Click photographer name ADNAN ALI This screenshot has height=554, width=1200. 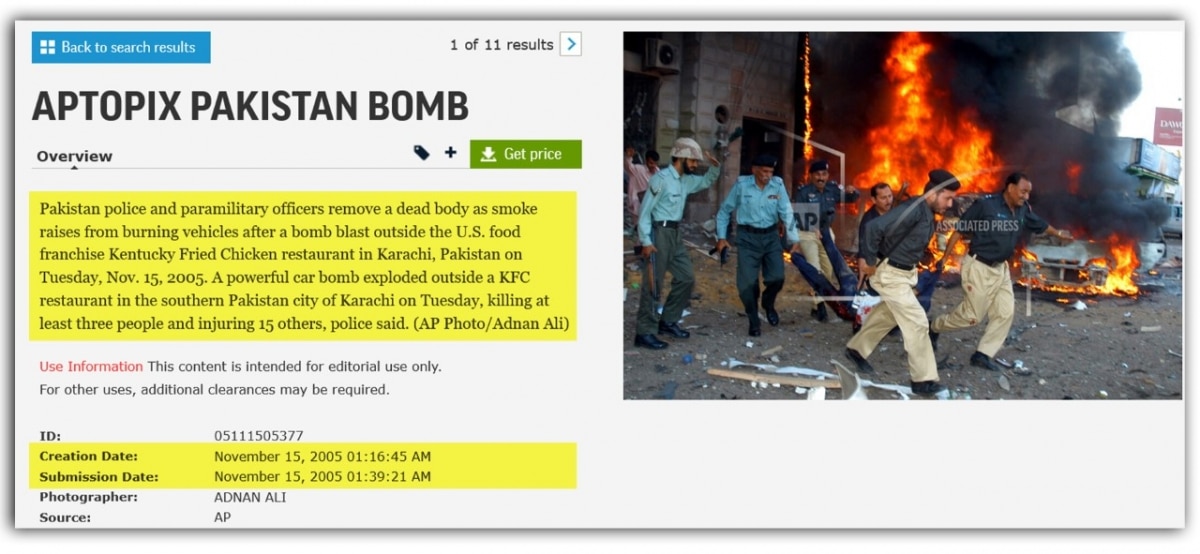click(250, 497)
